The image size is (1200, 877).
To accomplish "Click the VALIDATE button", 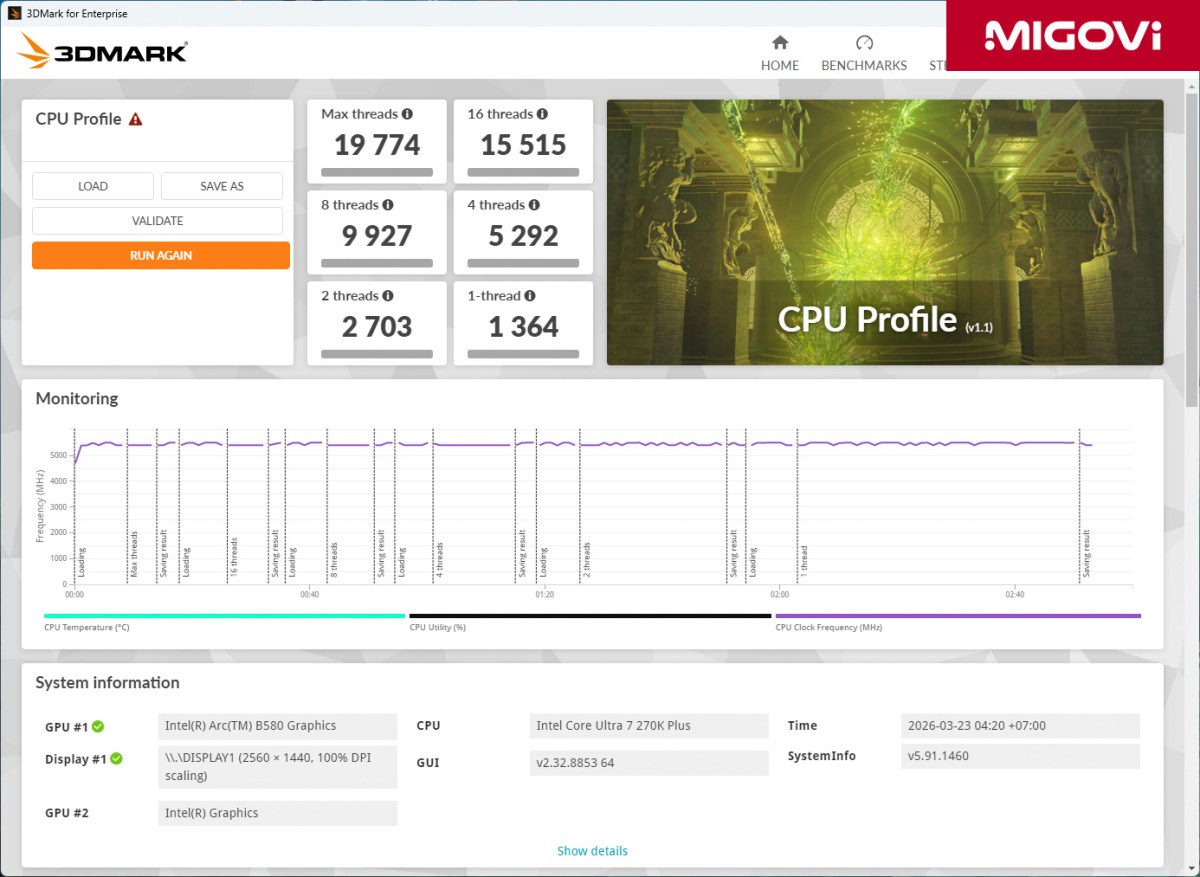I will coord(157,220).
